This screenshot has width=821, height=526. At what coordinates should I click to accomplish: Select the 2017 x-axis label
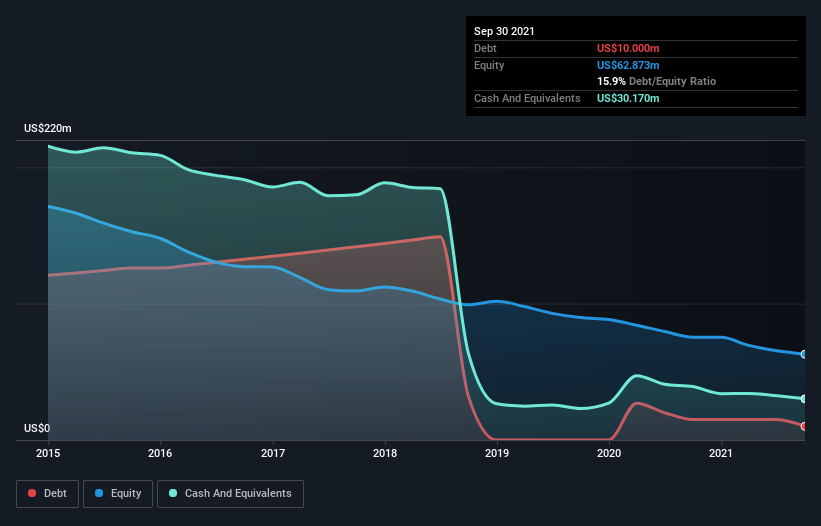(273, 453)
